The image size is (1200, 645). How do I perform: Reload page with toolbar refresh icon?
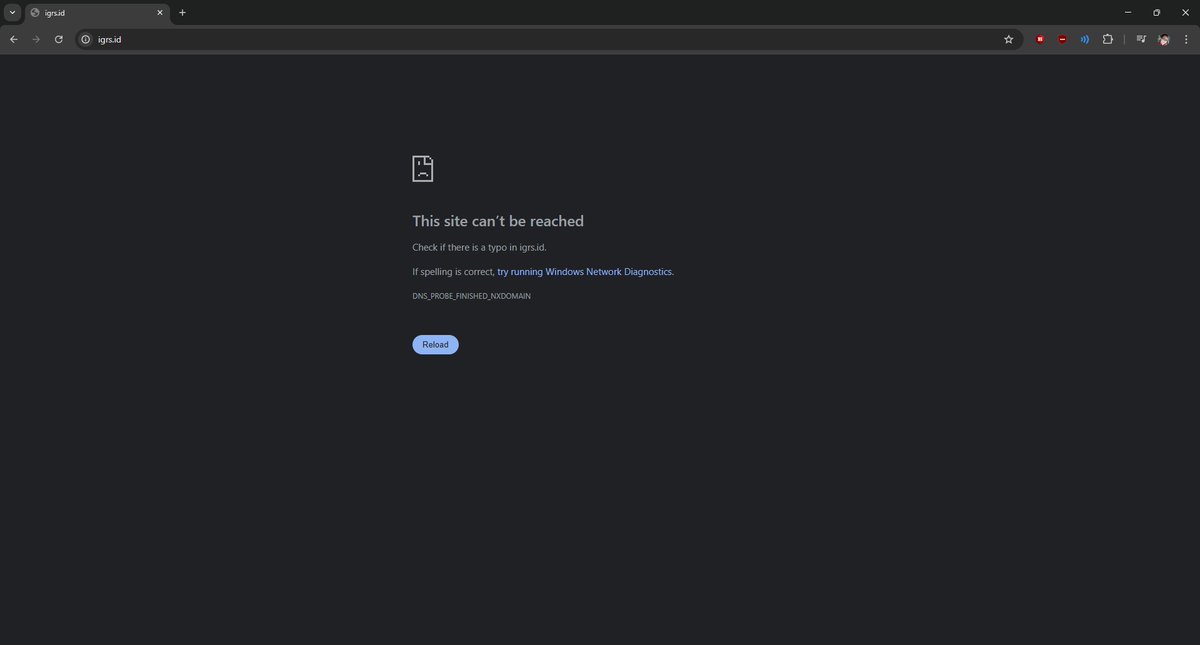point(59,39)
